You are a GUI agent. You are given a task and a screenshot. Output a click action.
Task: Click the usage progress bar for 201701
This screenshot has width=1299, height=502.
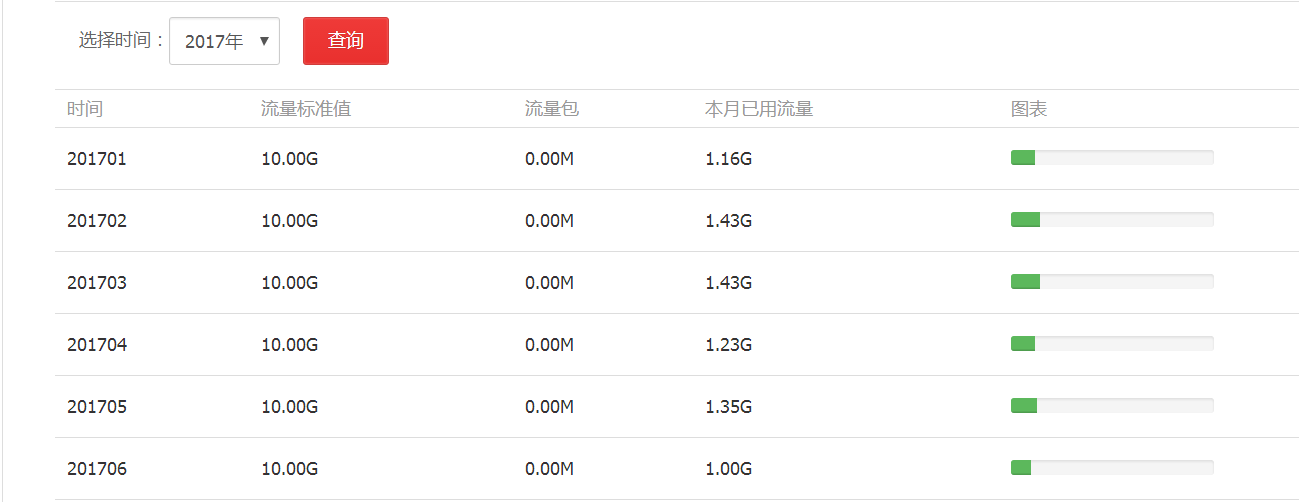1112,157
